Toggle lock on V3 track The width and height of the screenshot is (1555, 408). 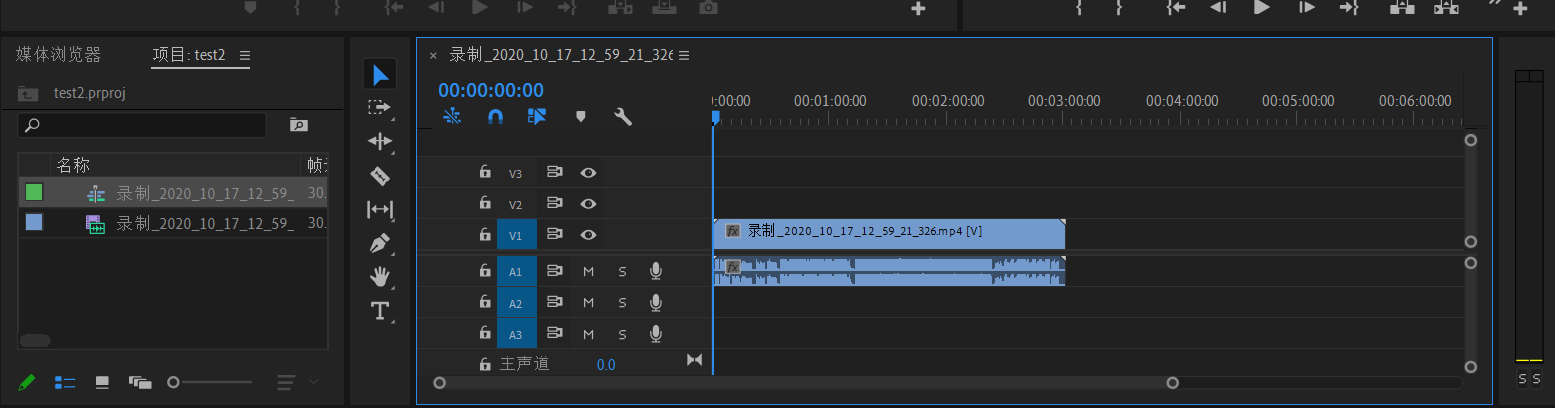pyautogui.click(x=485, y=173)
